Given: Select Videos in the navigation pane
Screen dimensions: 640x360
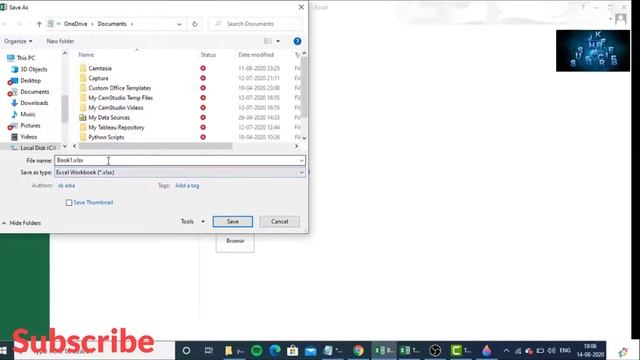Looking at the screenshot, I should click(x=24, y=137).
